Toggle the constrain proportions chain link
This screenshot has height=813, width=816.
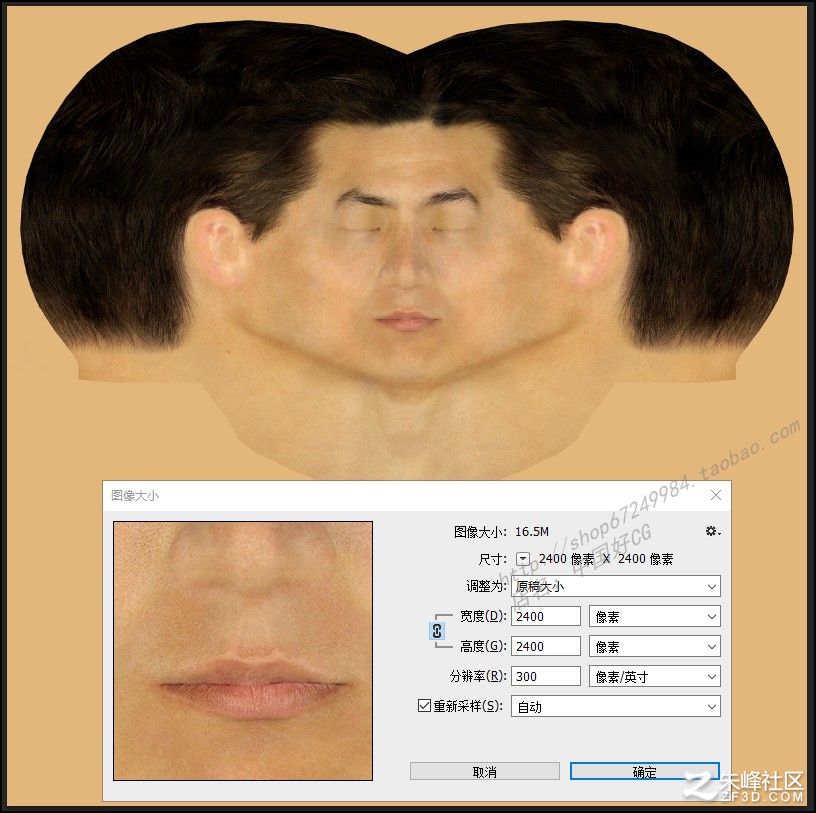click(437, 631)
